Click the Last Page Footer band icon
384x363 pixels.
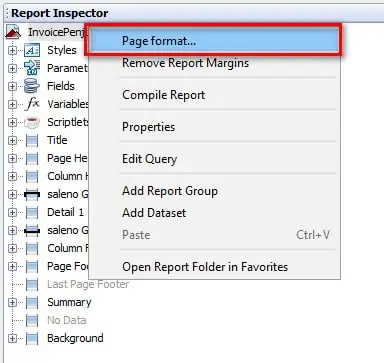[32, 284]
